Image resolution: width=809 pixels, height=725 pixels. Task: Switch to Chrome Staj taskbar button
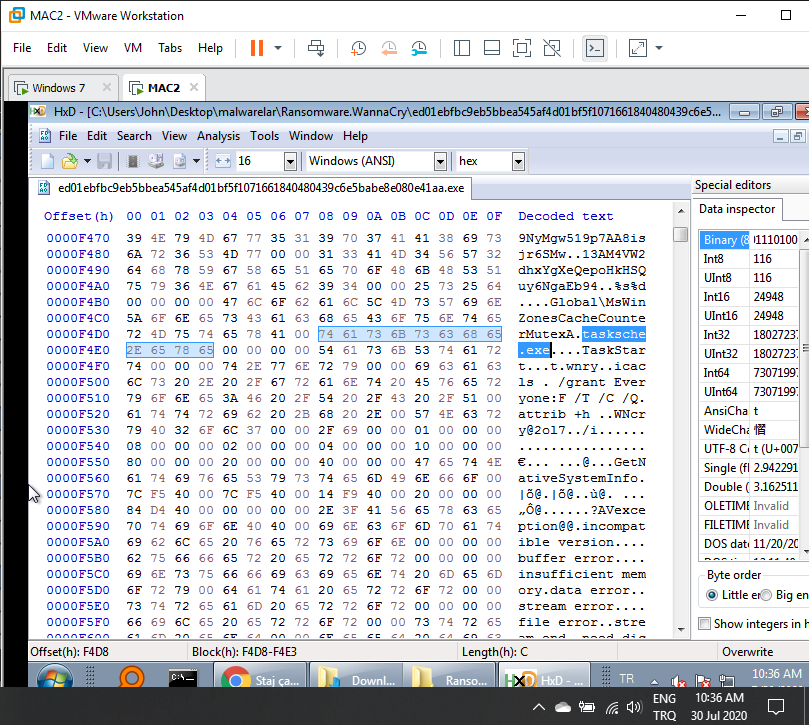click(x=260, y=676)
